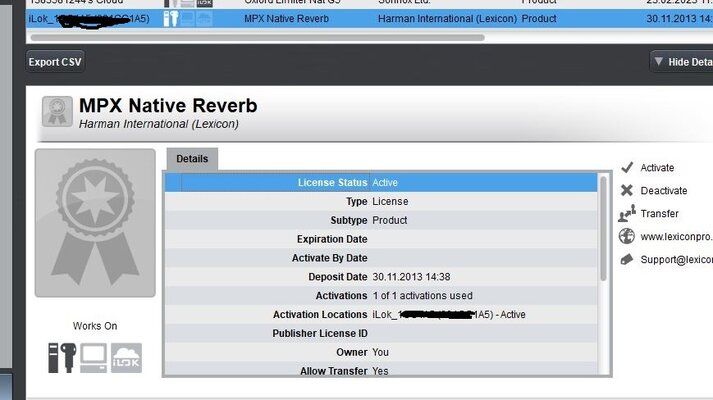713x400 pixels.
Task: Click the large license ribbon thumbnail
Action: pyautogui.click(x=95, y=223)
